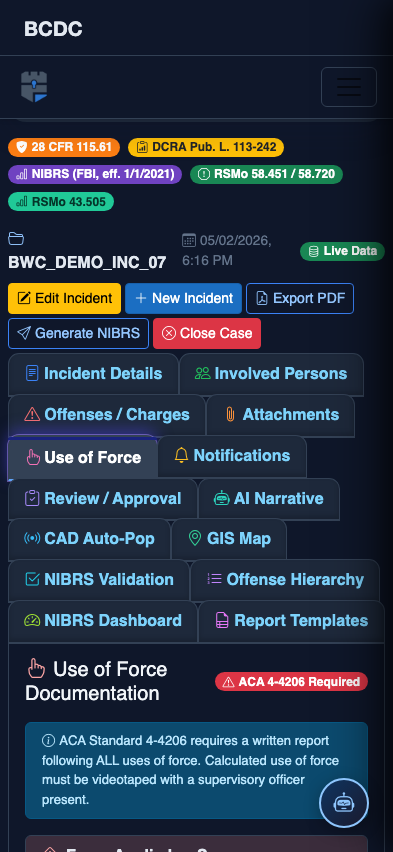This screenshot has width=393, height=852.
Task: Click the folder icon above incident ID
Action: [16, 239]
